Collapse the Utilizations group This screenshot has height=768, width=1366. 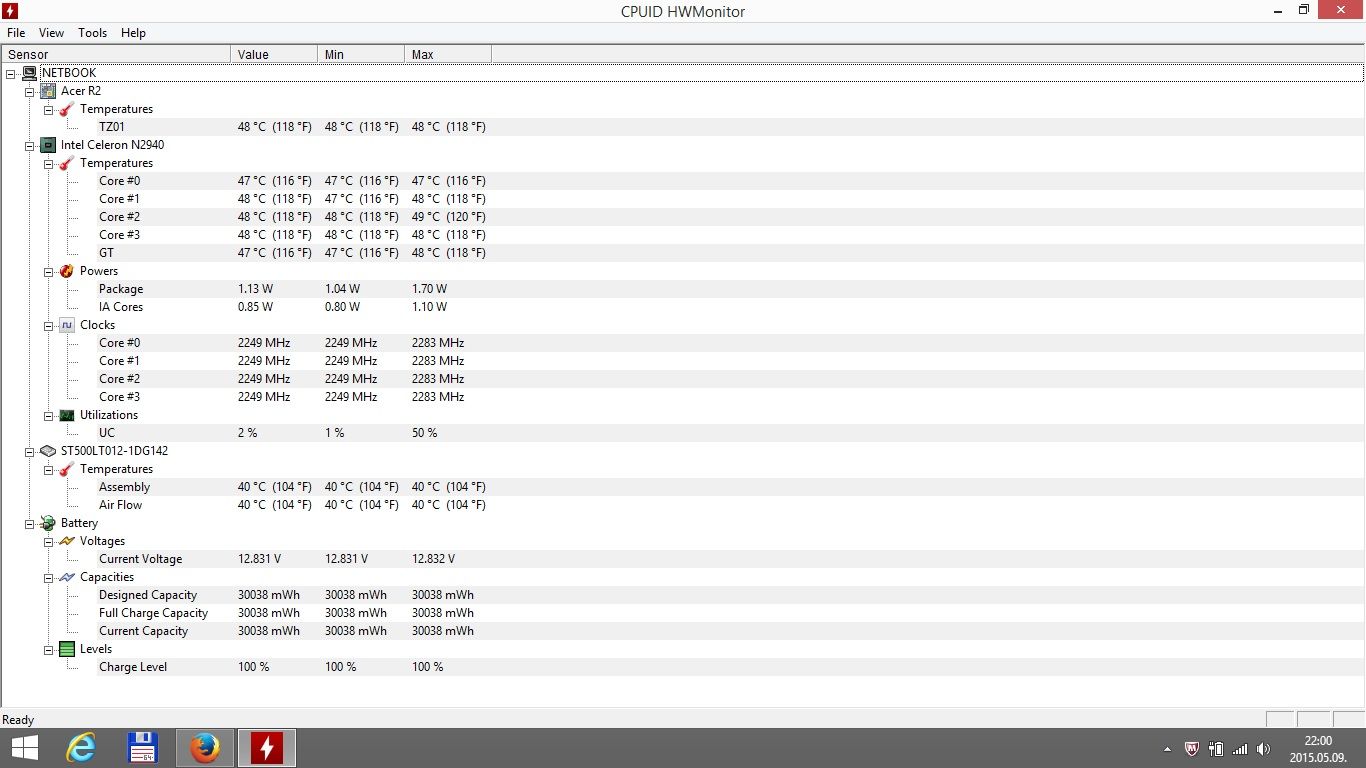point(48,415)
